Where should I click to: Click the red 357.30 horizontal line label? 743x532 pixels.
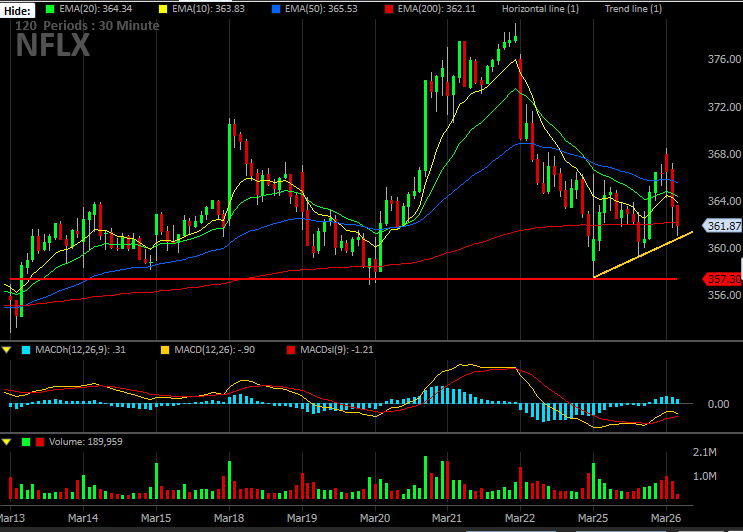tap(722, 279)
